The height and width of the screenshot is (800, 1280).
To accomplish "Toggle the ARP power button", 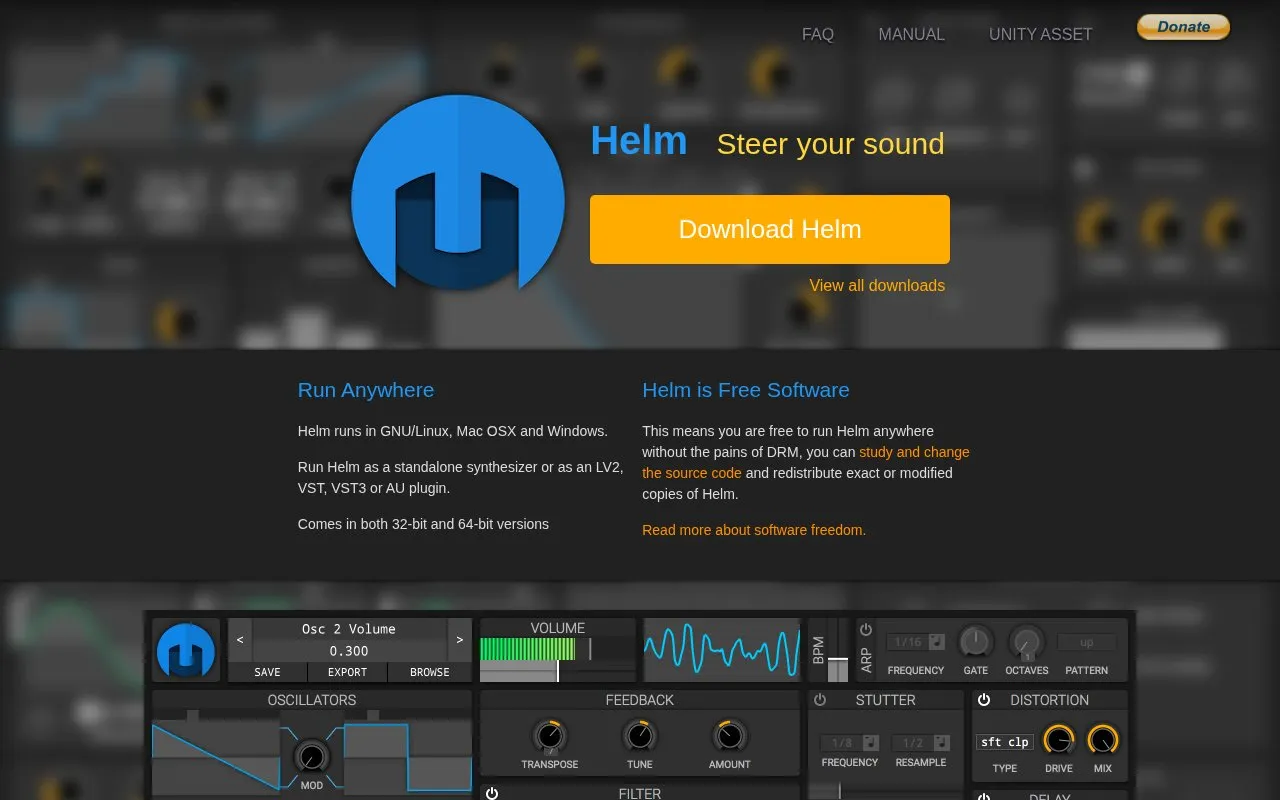I will click(866, 630).
